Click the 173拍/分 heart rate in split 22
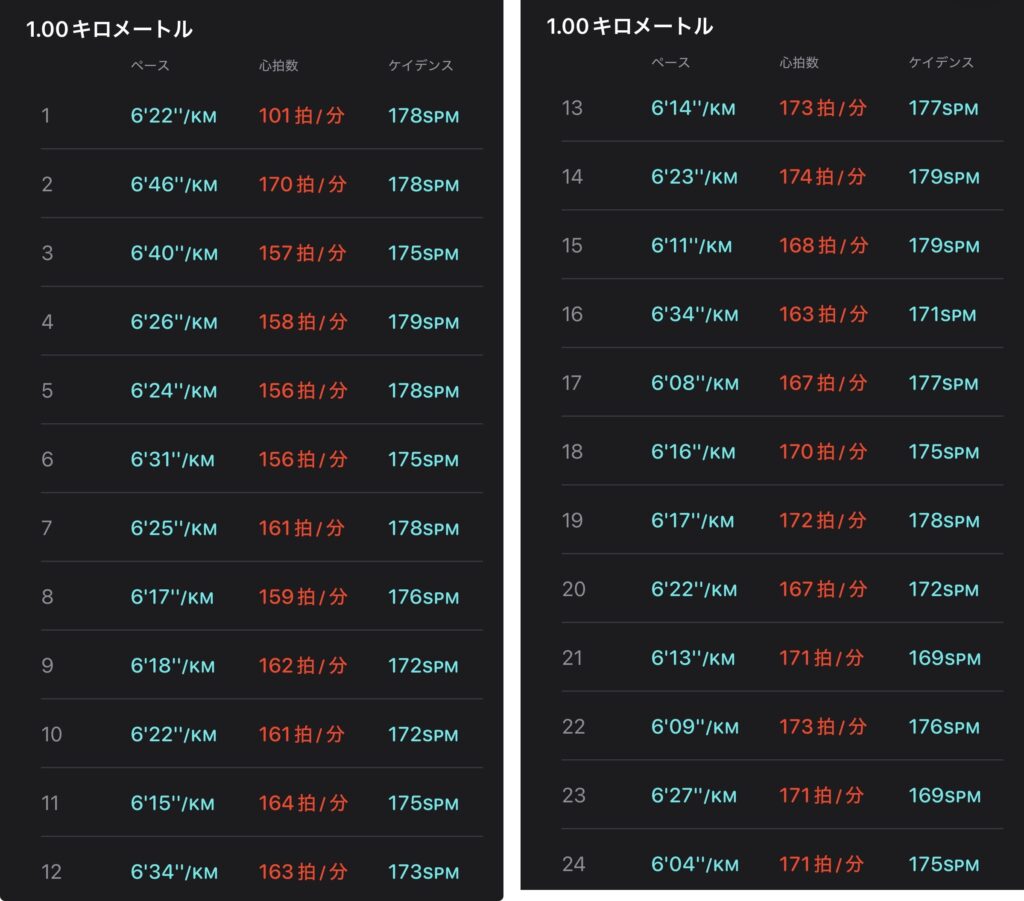This screenshot has width=1024, height=901. 823,726
